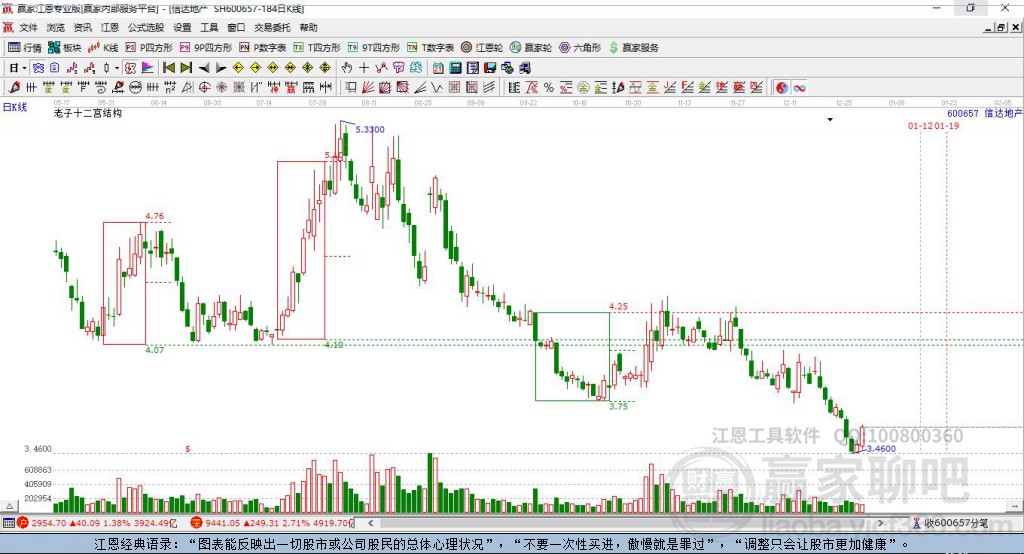Click the 5.3300 high price label
1024x554 pixels.
pos(370,129)
